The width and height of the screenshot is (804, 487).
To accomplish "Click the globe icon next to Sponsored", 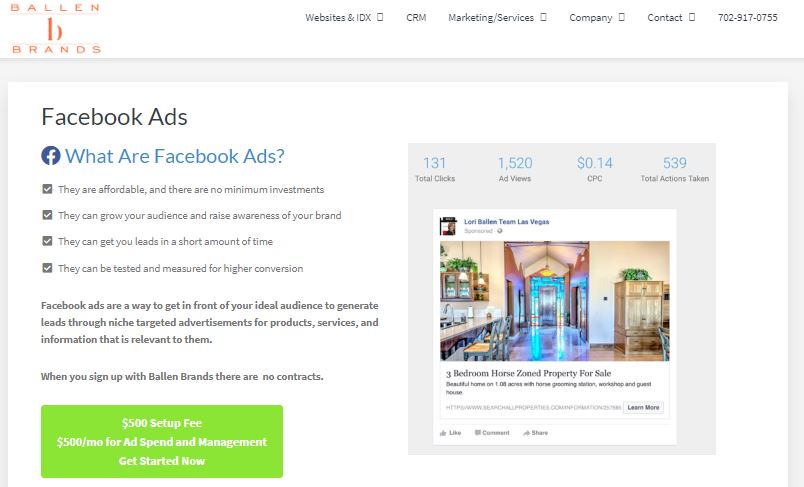I will click(x=500, y=231).
